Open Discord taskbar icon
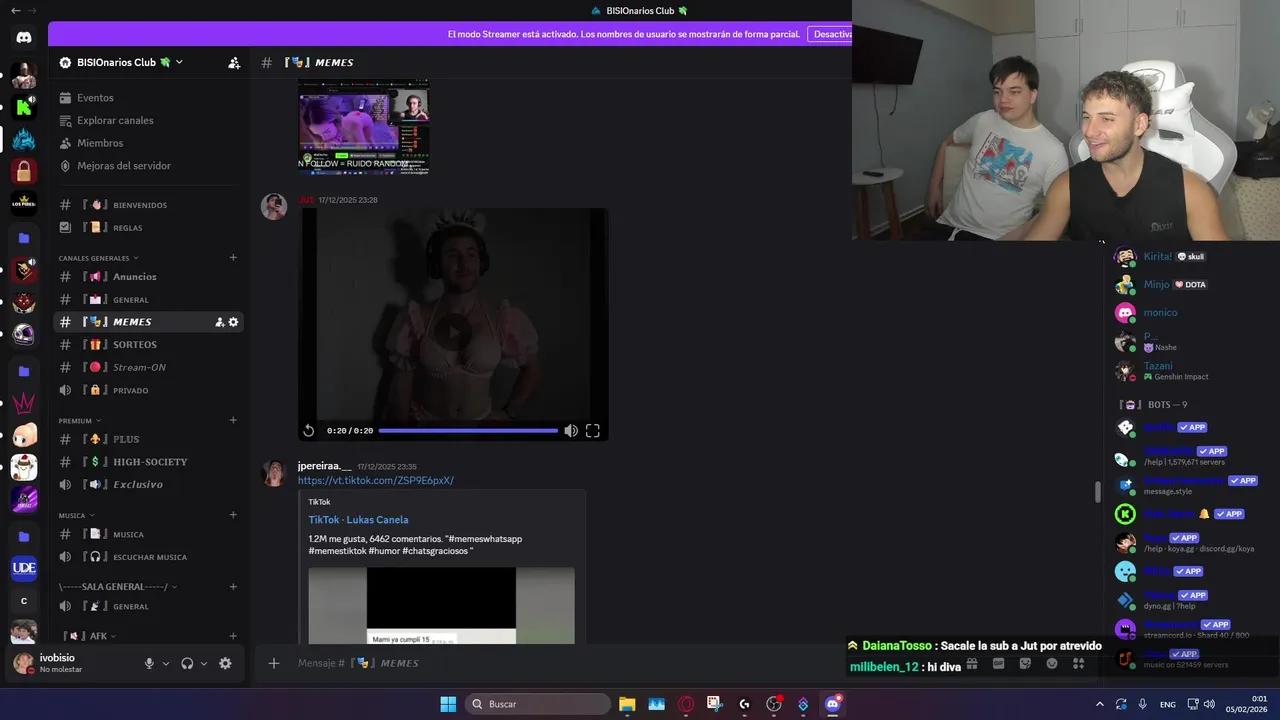This screenshot has width=1280, height=720. click(x=832, y=704)
